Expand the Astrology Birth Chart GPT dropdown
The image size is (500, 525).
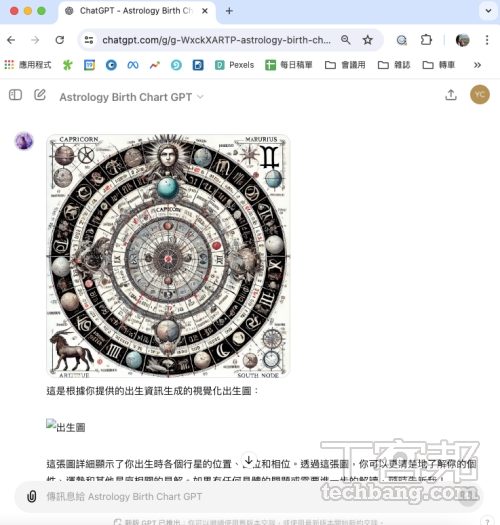132,97
